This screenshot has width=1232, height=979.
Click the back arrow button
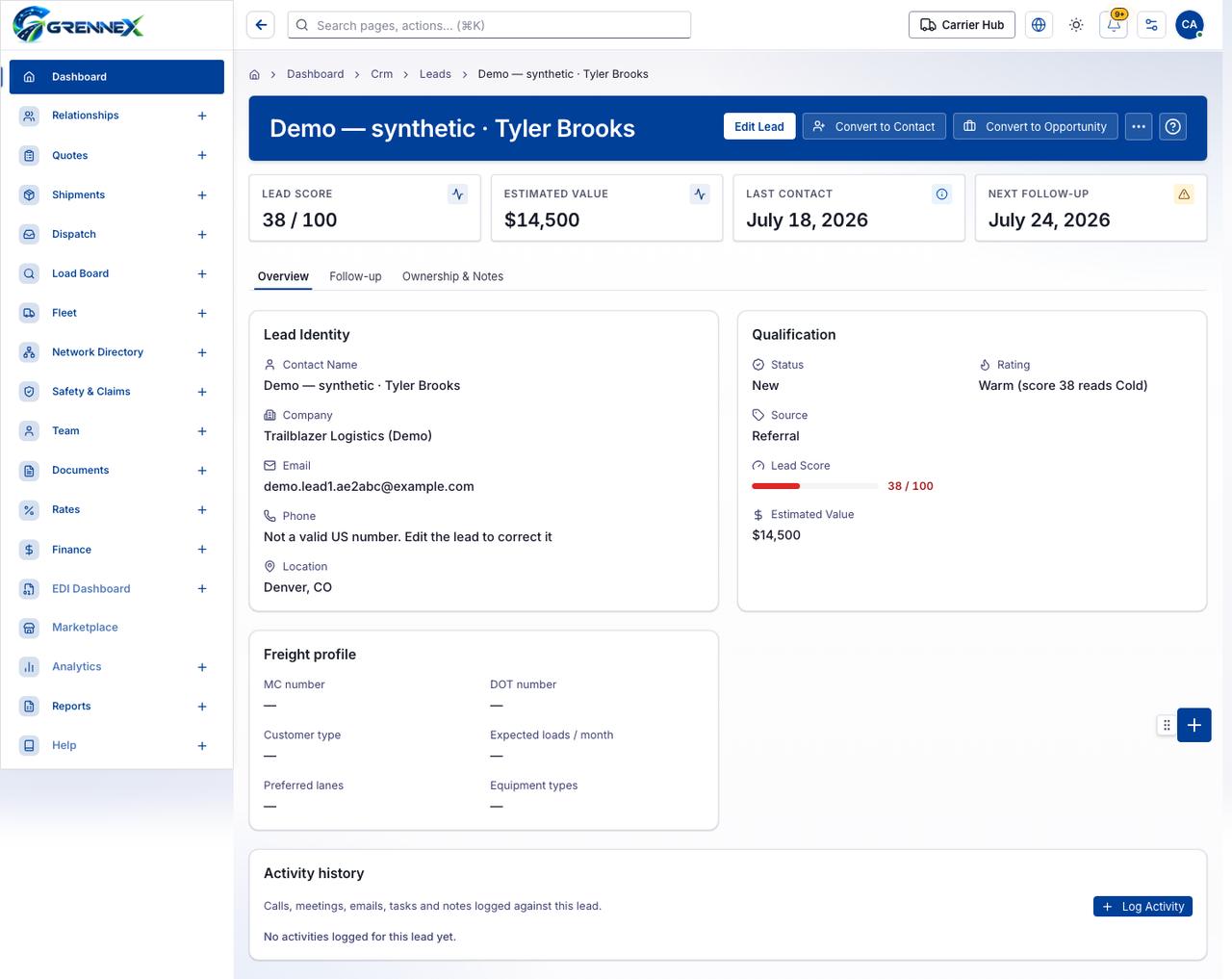pos(261,25)
